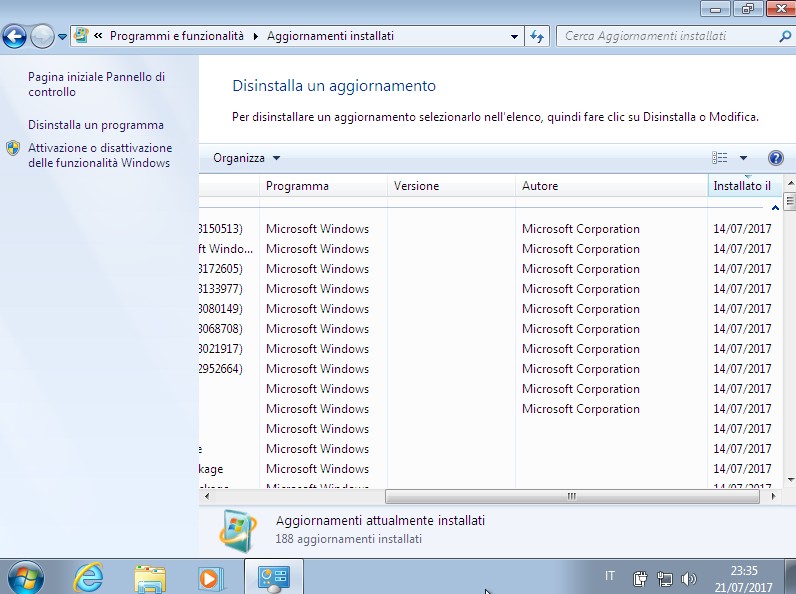Open the network tray icon

point(665,578)
